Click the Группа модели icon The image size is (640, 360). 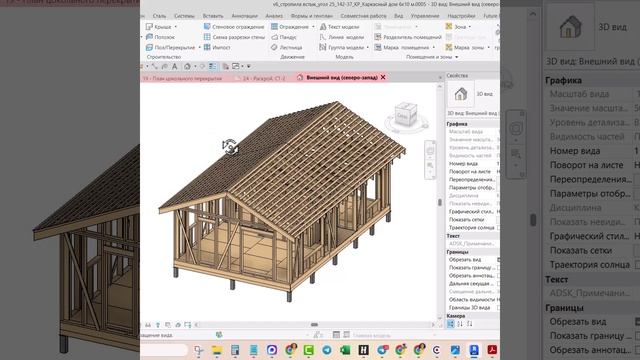323,47
